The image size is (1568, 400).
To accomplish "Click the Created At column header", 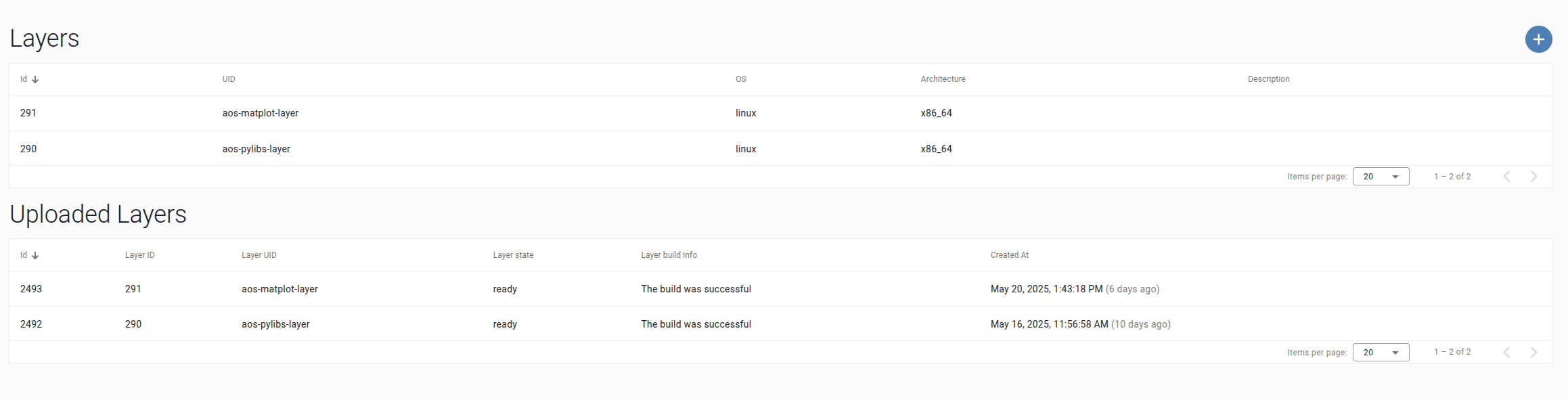I will (1009, 255).
